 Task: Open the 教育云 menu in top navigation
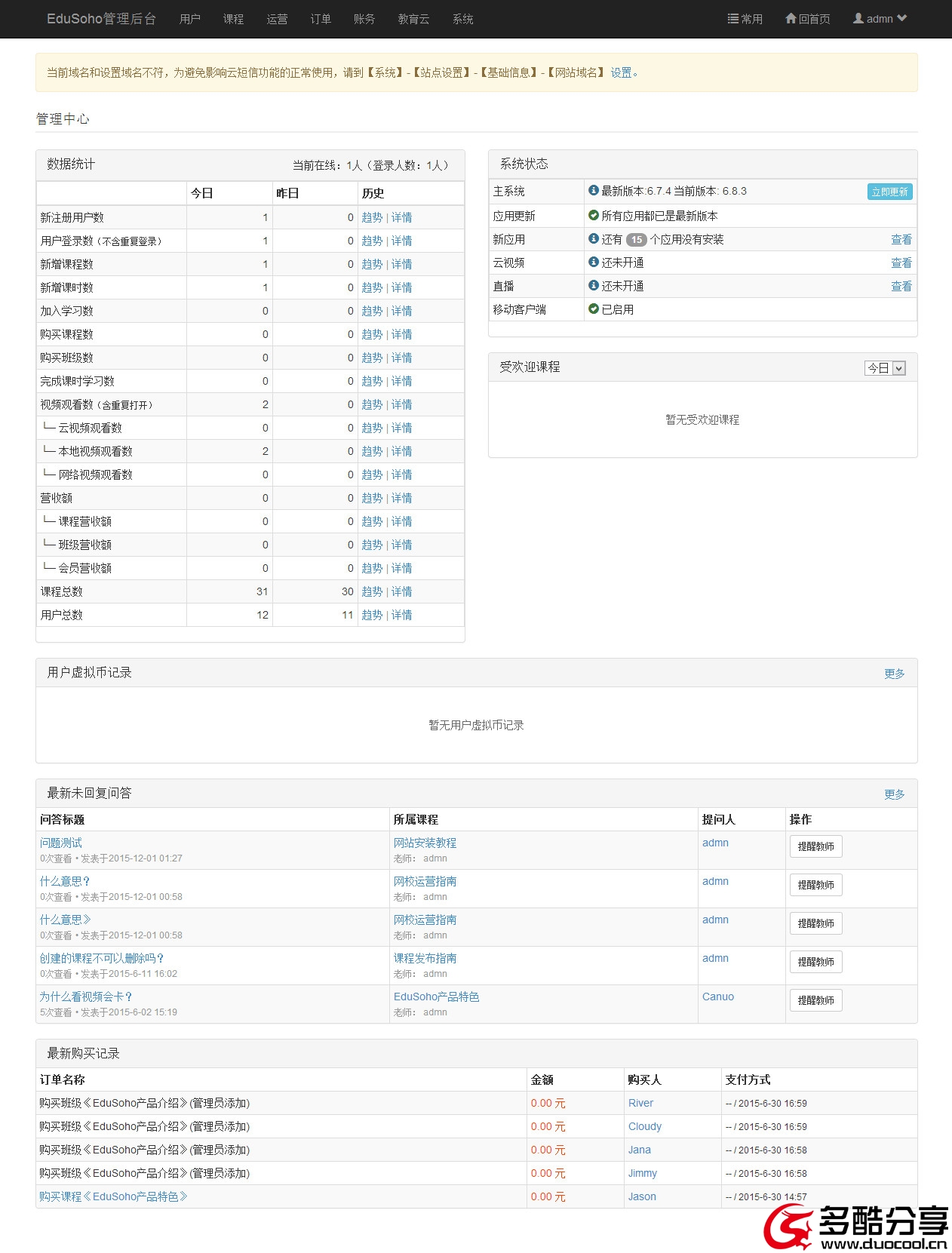coord(413,19)
